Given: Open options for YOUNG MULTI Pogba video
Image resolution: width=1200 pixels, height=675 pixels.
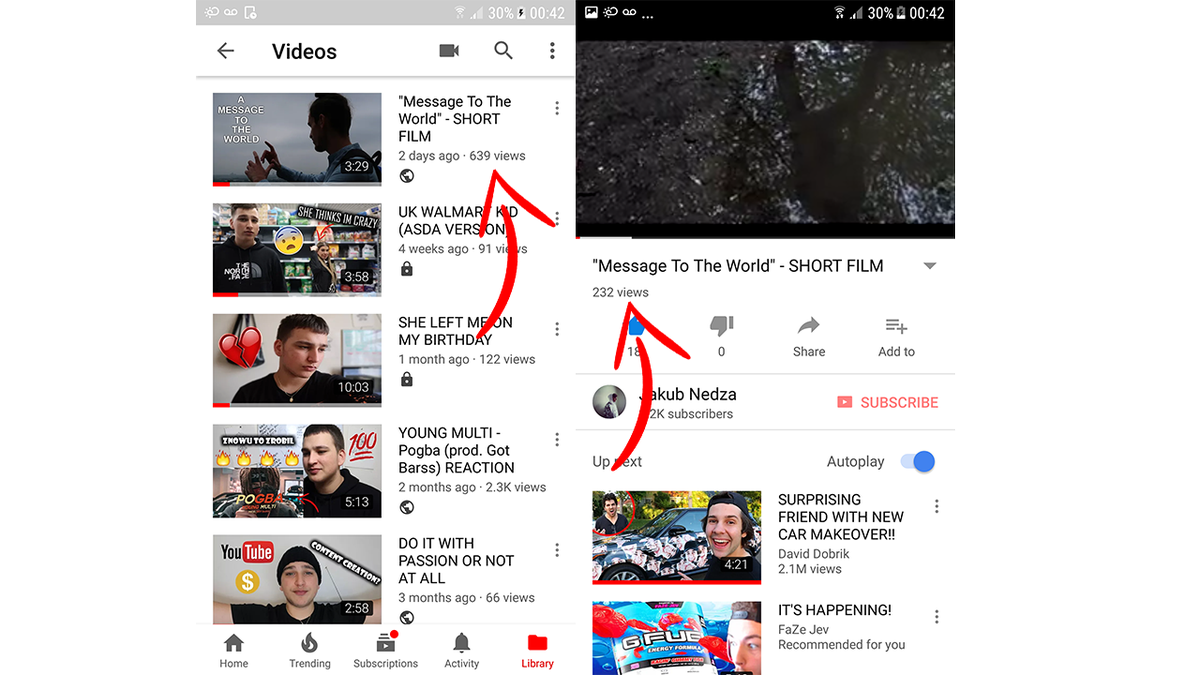Looking at the screenshot, I should [557, 439].
